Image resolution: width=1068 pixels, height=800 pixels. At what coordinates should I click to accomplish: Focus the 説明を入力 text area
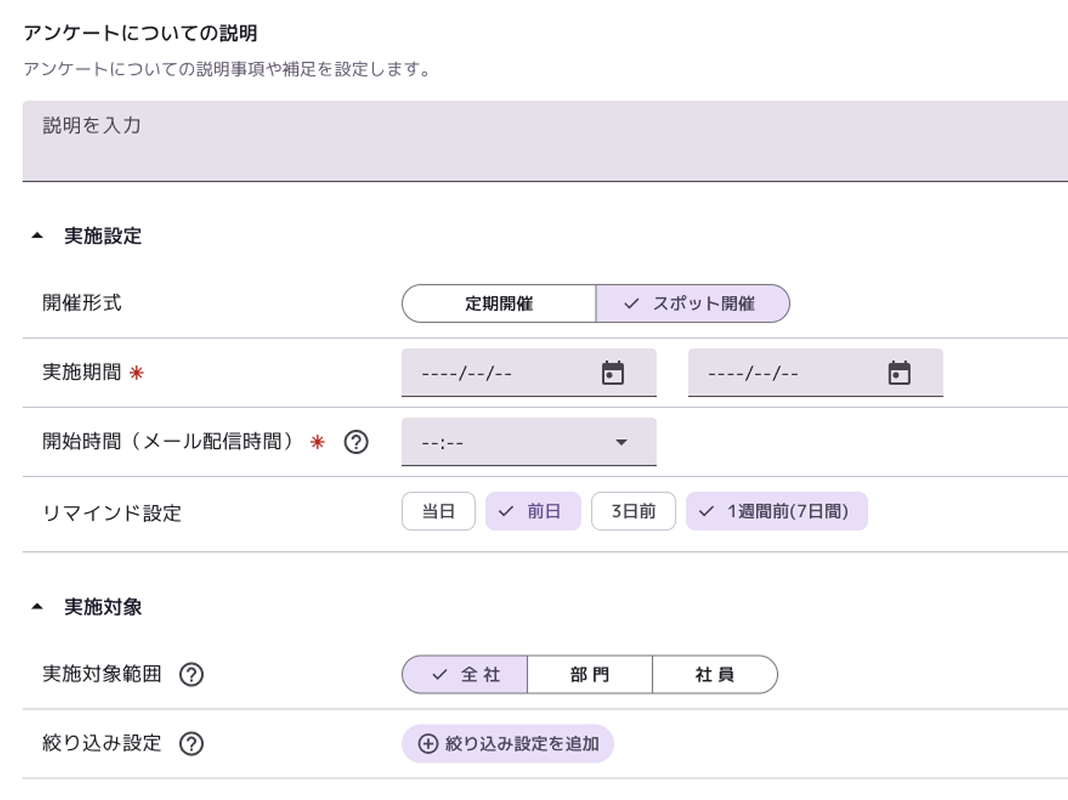click(x=545, y=141)
